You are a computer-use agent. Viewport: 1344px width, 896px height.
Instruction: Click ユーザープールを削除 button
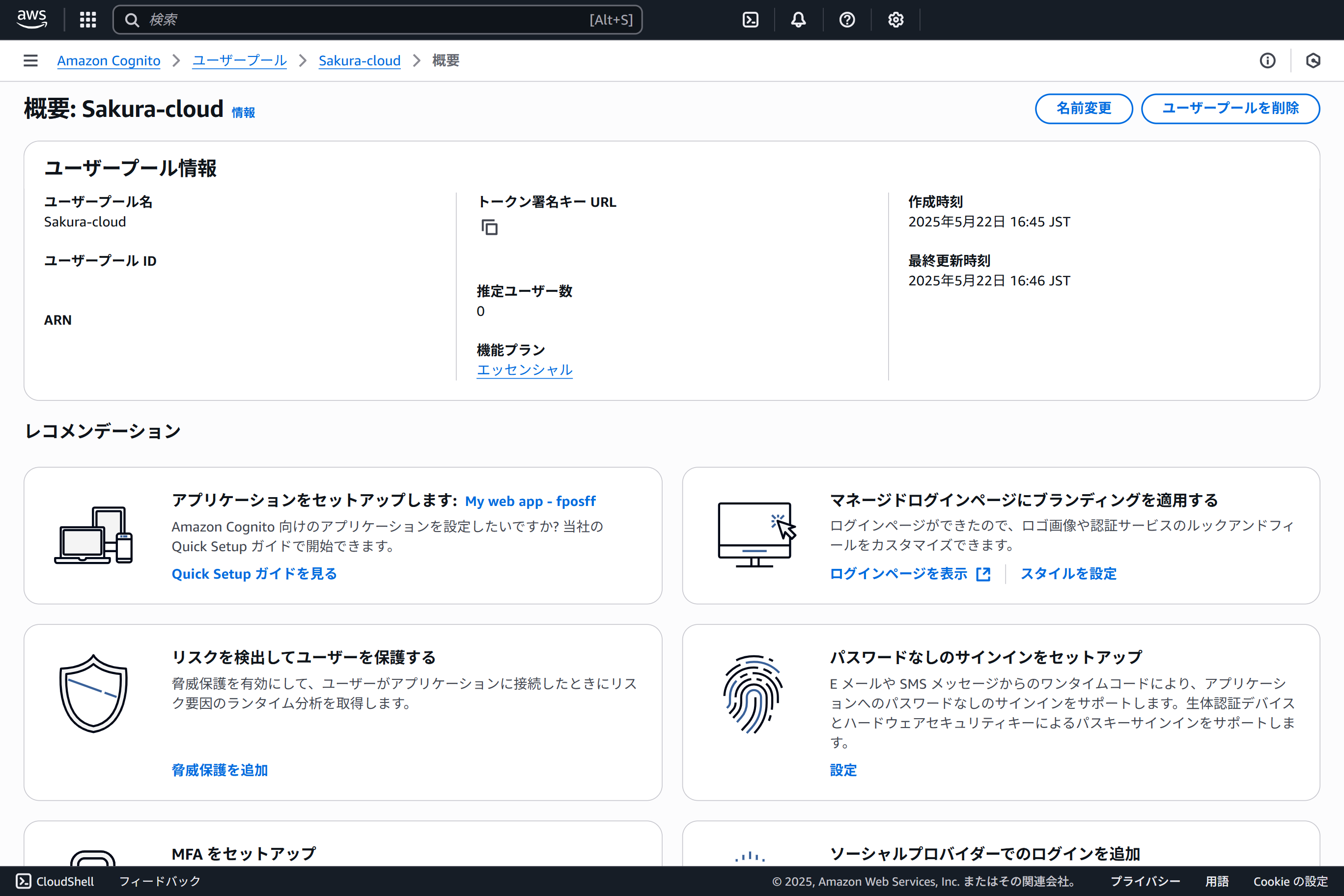pos(1231,109)
